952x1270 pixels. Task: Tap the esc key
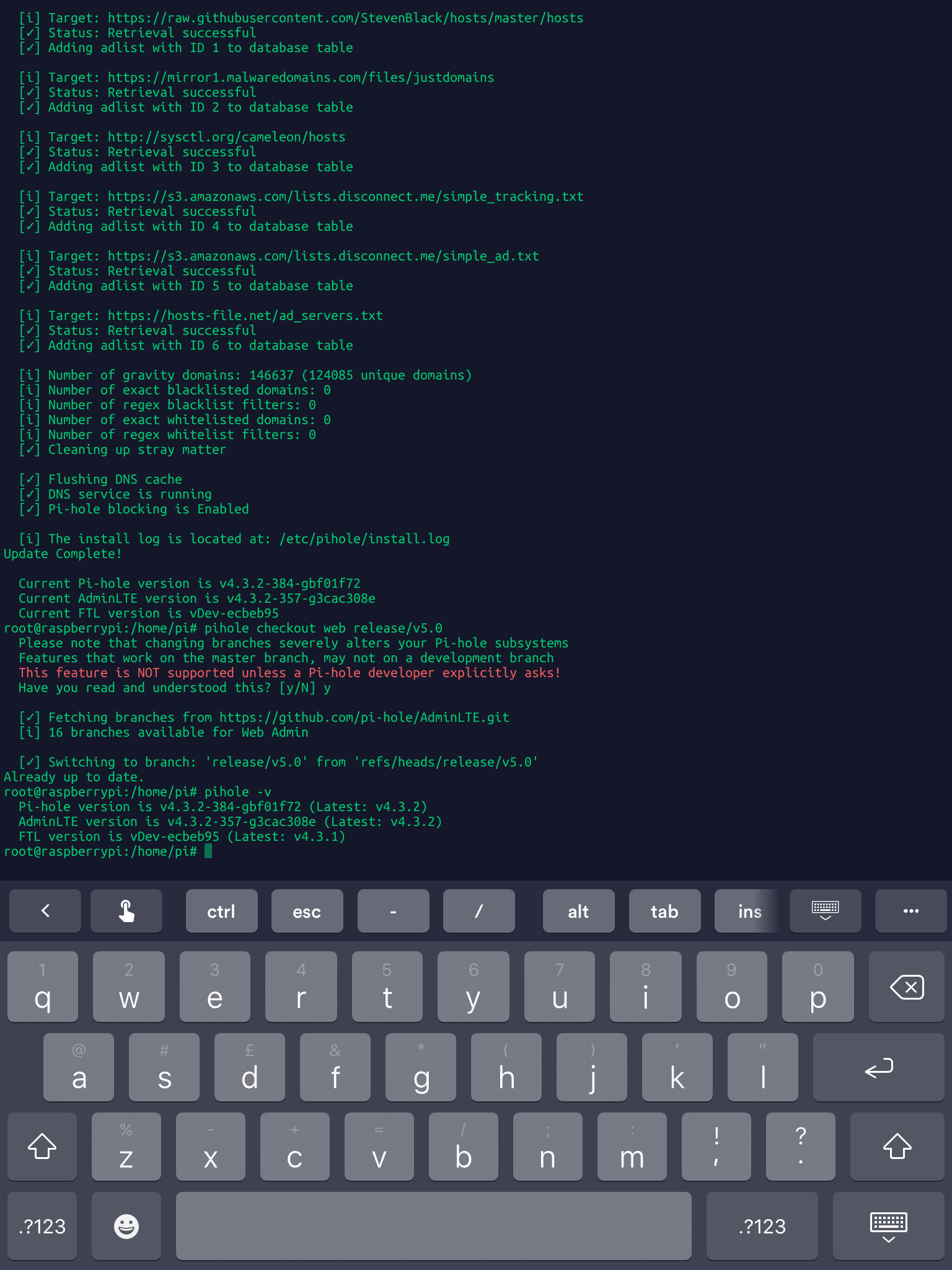click(307, 911)
